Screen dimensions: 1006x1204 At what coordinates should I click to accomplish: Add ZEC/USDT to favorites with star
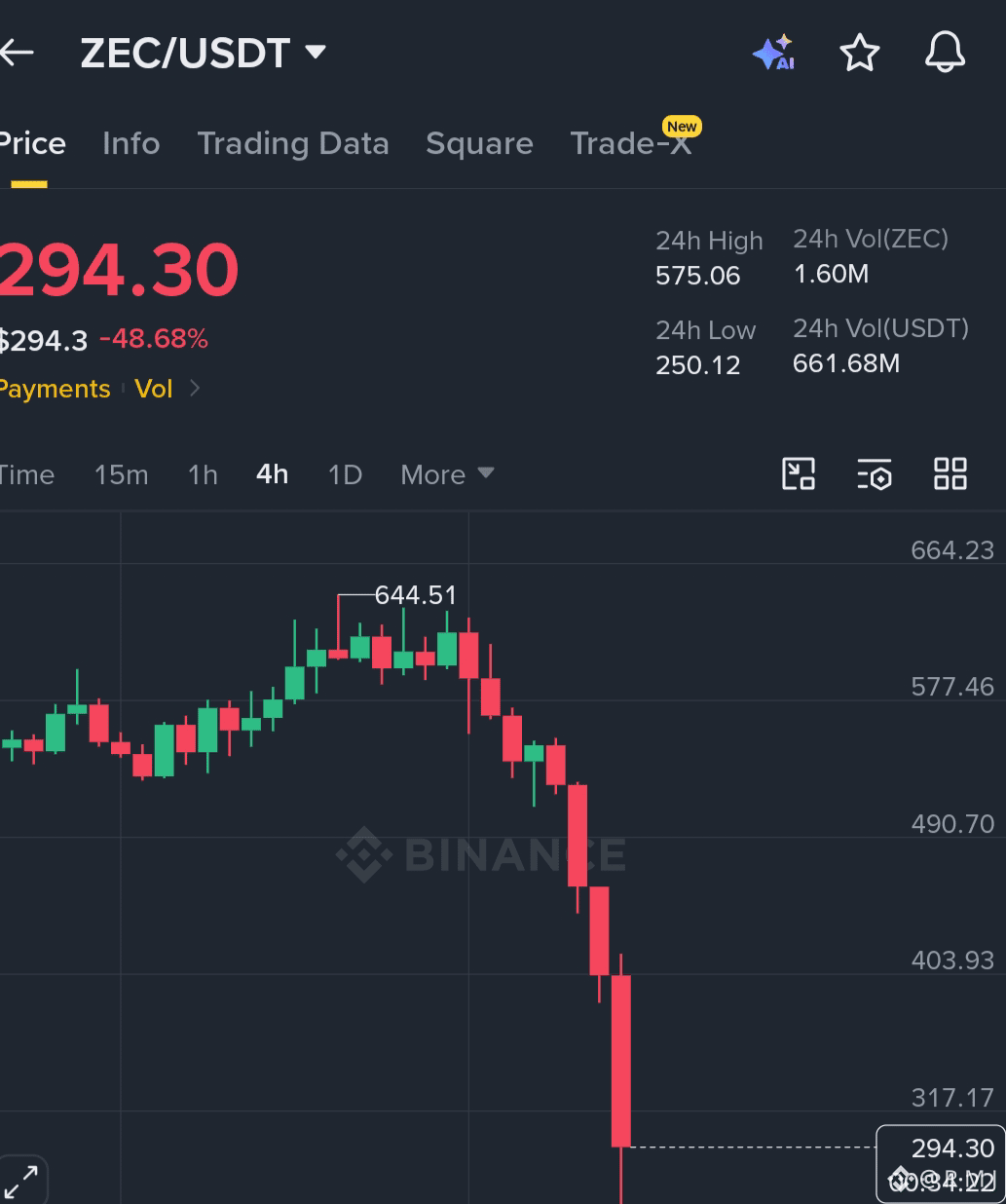point(860,53)
